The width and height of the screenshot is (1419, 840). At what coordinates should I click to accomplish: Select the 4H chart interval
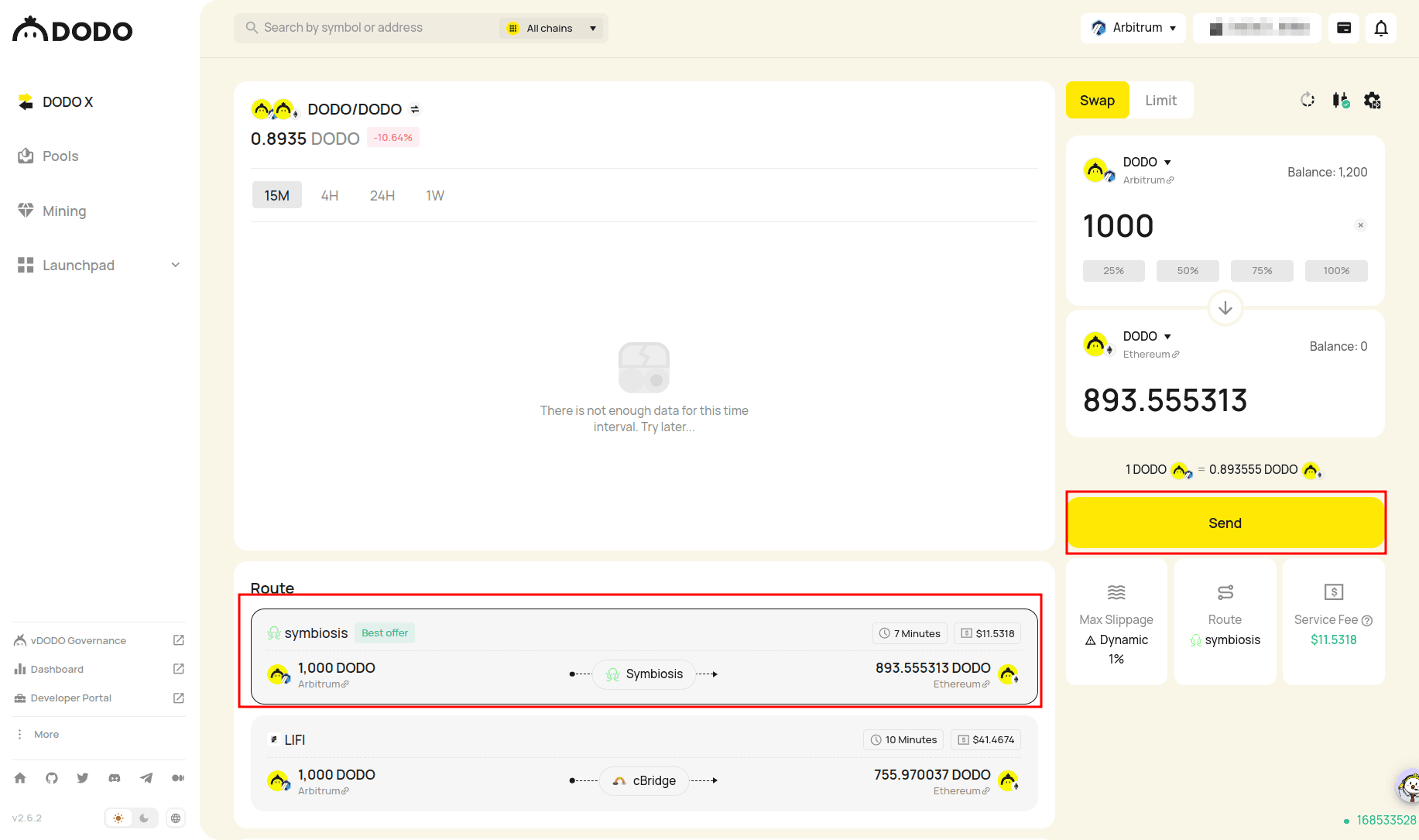(x=330, y=195)
